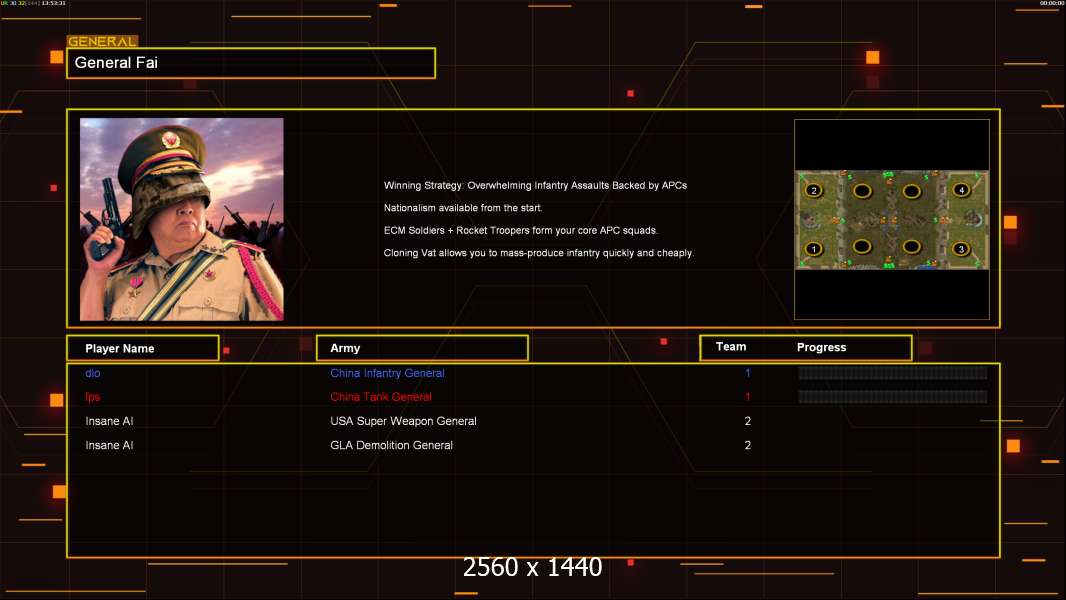Viewport: 1066px width, 600px height.
Task: Select start position 4 on map
Action: point(961,190)
